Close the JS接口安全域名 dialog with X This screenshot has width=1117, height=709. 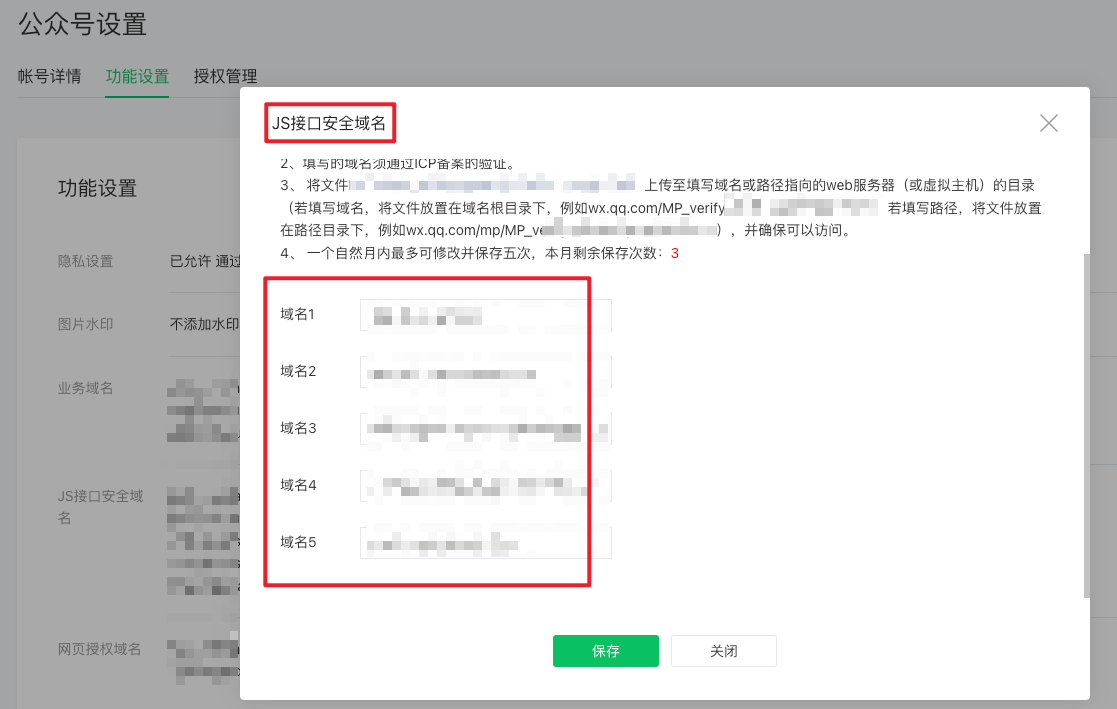point(1049,123)
